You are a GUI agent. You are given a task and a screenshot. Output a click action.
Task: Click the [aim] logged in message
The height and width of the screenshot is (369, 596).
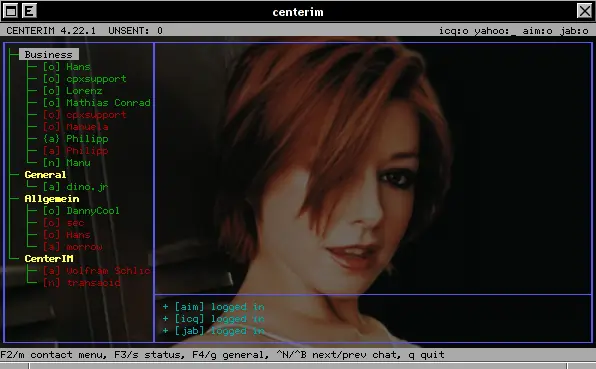[x=213, y=307]
